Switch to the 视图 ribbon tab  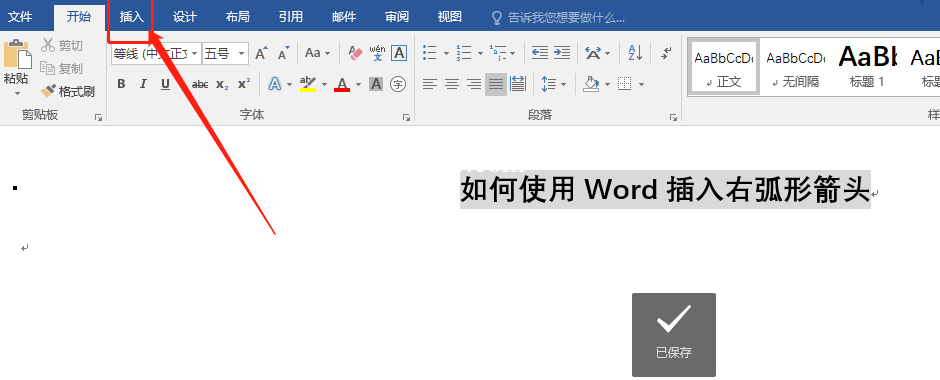pyautogui.click(x=450, y=17)
